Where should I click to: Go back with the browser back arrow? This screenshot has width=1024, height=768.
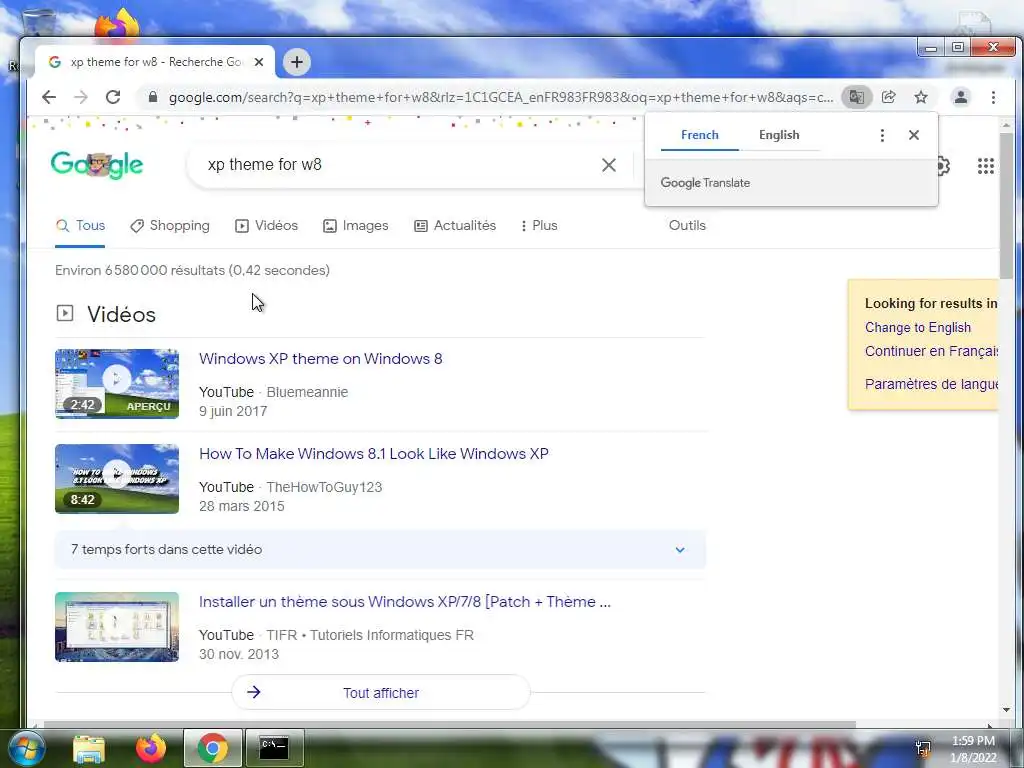[x=49, y=97]
